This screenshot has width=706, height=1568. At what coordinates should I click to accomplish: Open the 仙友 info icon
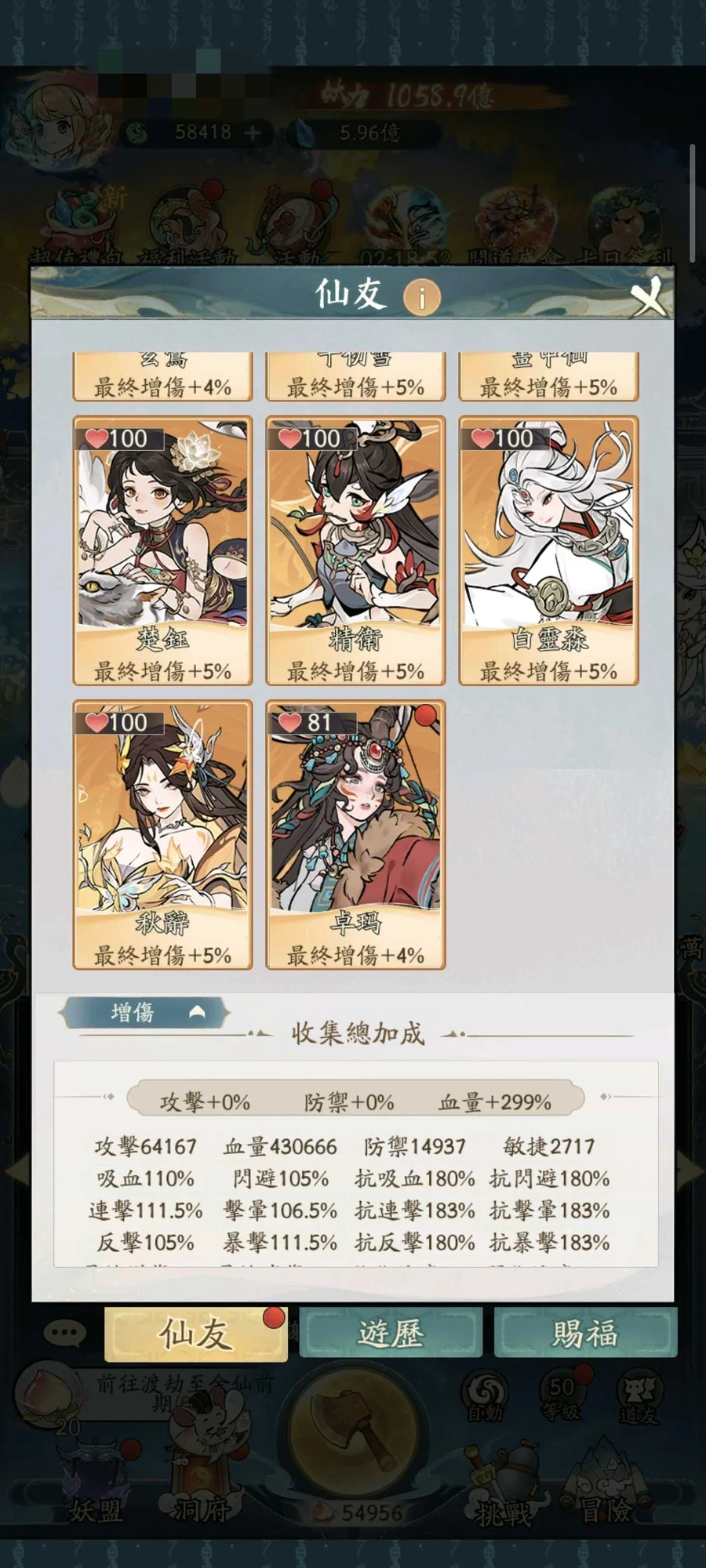[421, 297]
